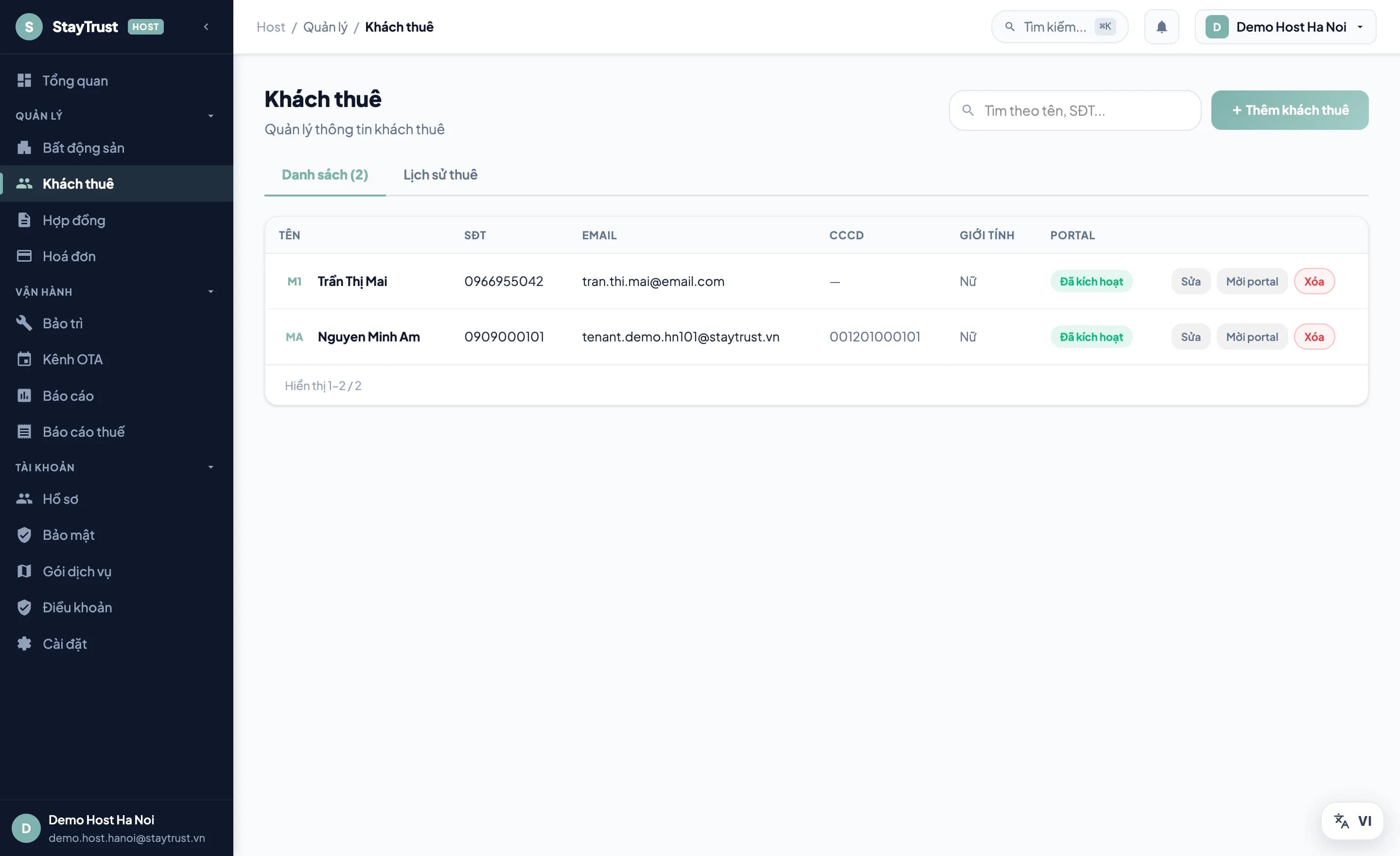
Task: Collapse the sidebar with chevron arrow
Action: (206, 27)
